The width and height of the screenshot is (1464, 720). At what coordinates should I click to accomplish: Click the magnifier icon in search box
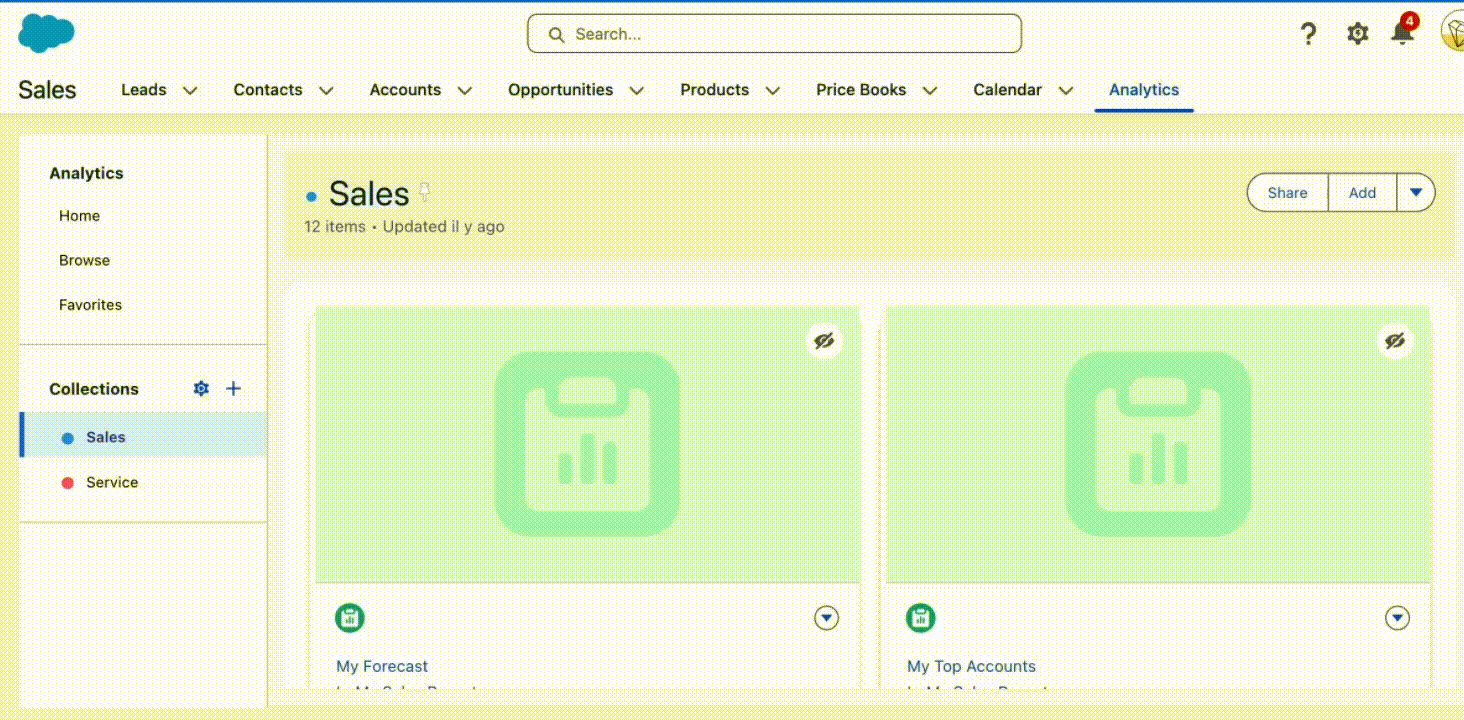(x=557, y=34)
